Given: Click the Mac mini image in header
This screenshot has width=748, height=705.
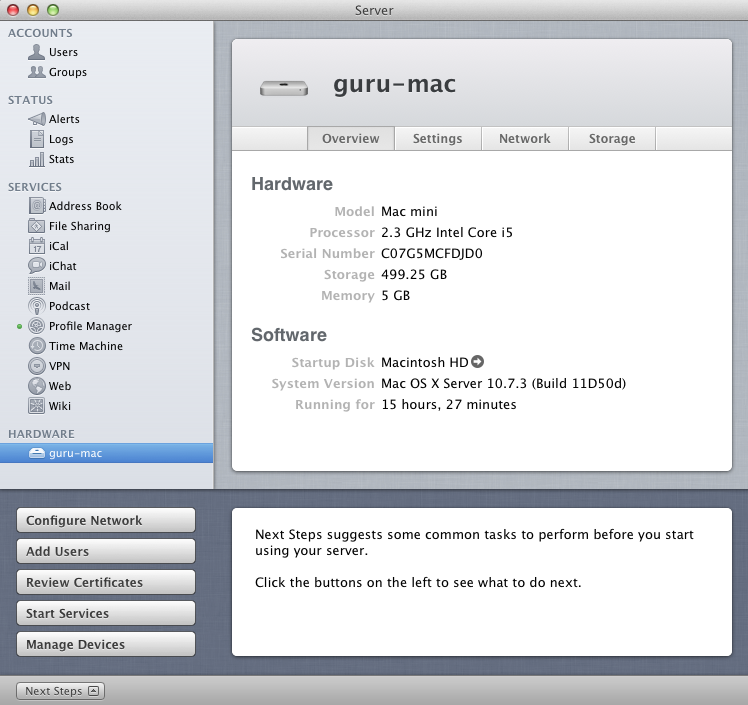Looking at the screenshot, I should click(284, 88).
